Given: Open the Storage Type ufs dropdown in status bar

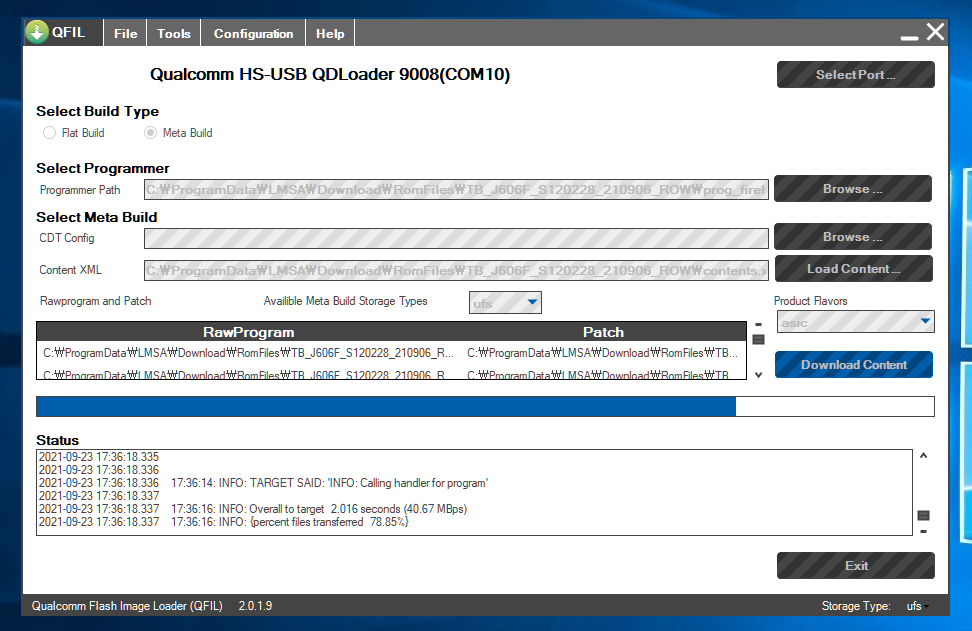Looking at the screenshot, I should [917, 606].
